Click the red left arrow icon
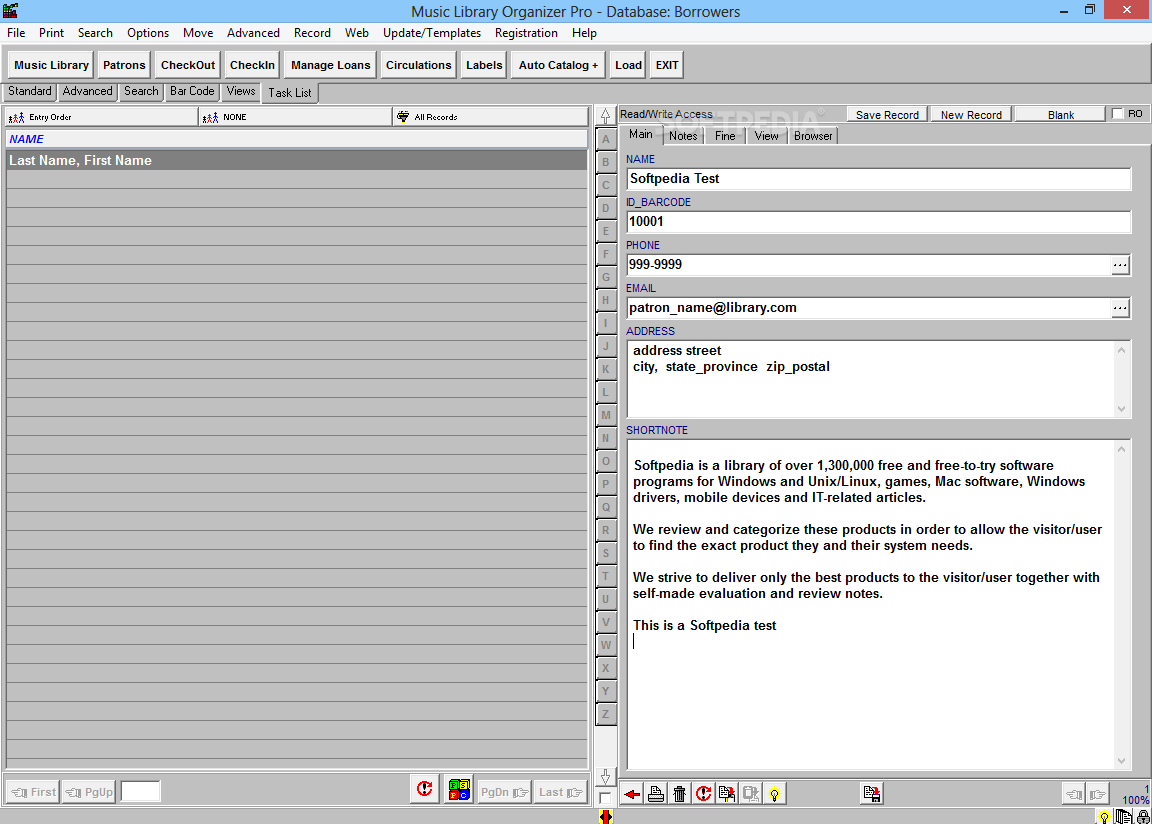The width and height of the screenshot is (1152, 824). pos(632,794)
